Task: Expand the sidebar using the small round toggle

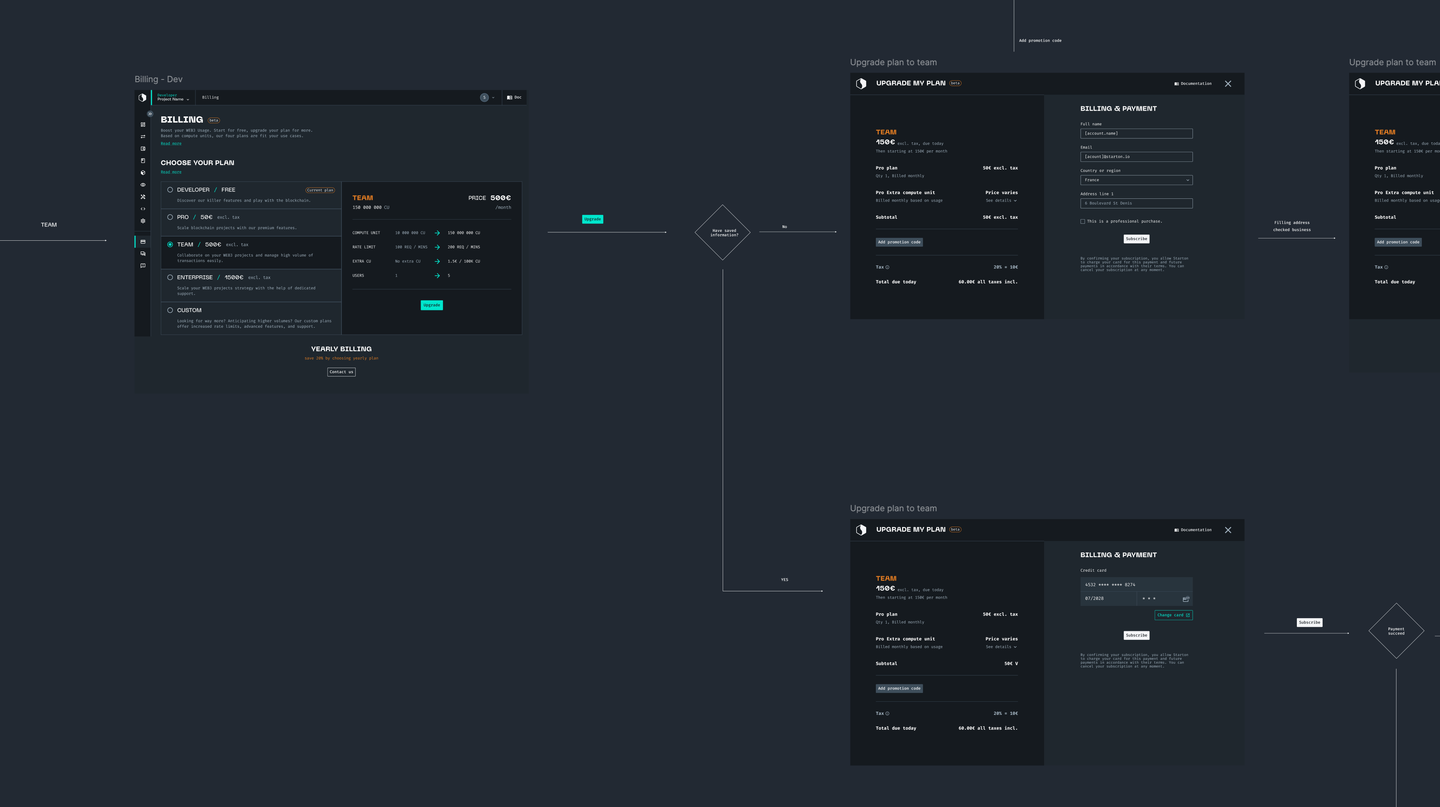Action: tap(150, 114)
